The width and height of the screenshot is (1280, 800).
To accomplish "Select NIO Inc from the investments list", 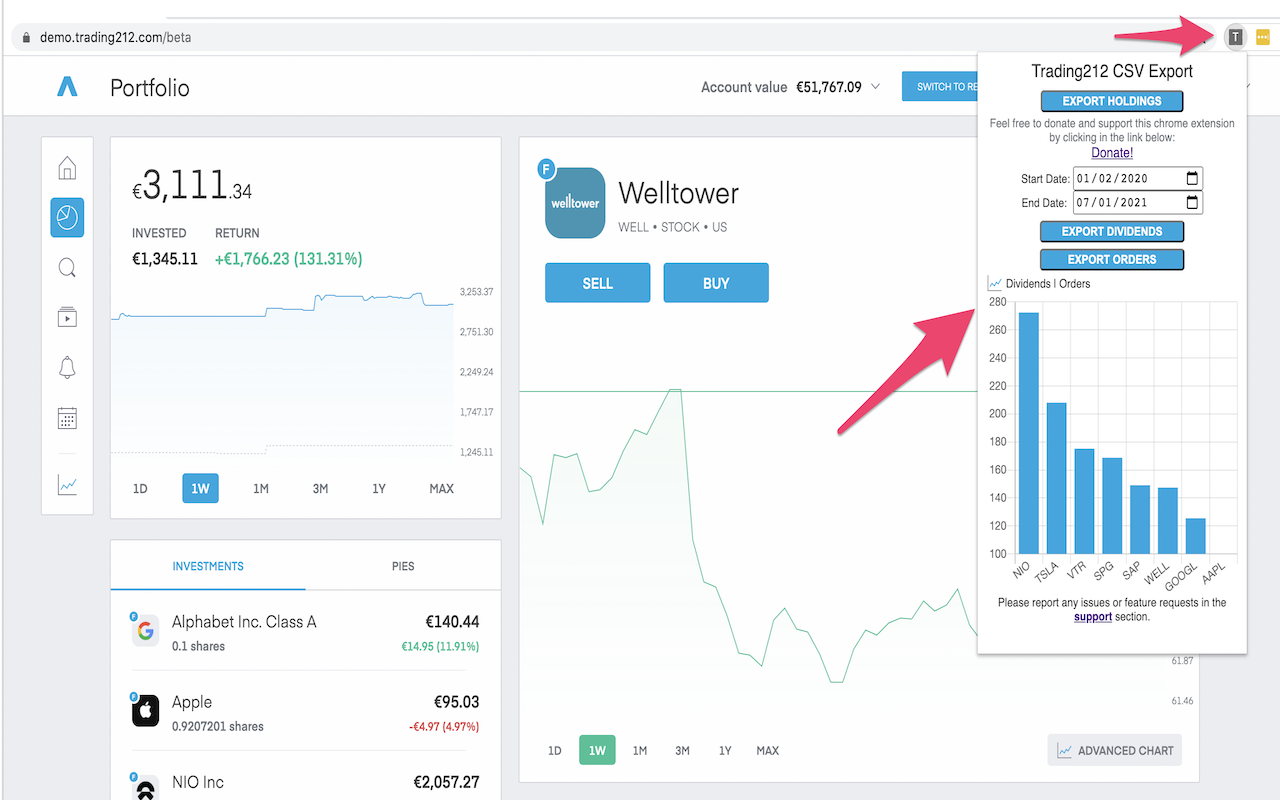I will [x=200, y=782].
